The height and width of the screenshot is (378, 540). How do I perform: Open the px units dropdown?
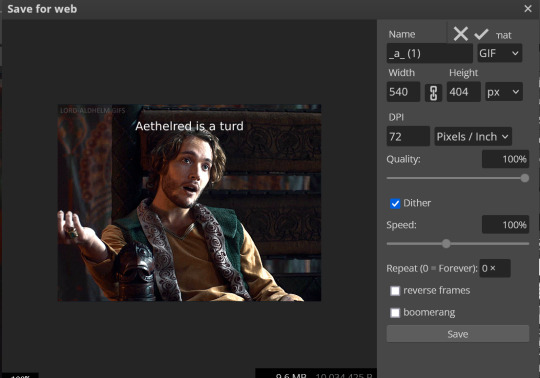pos(504,92)
